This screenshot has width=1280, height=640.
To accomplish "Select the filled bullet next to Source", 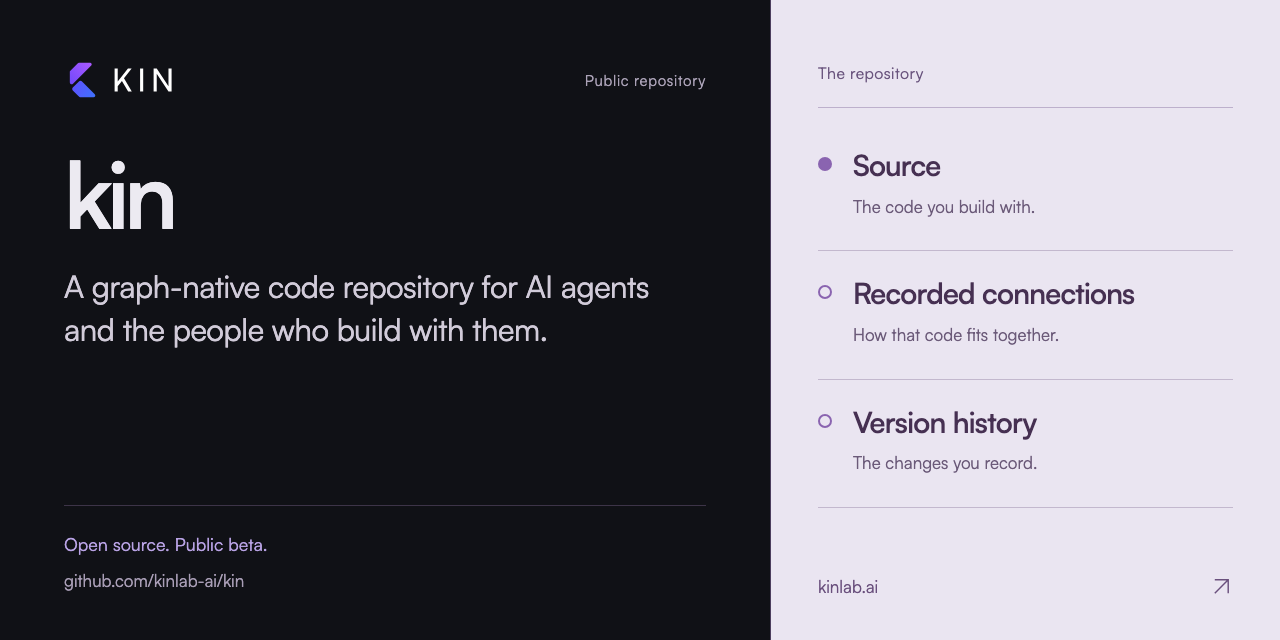I will click(825, 164).
